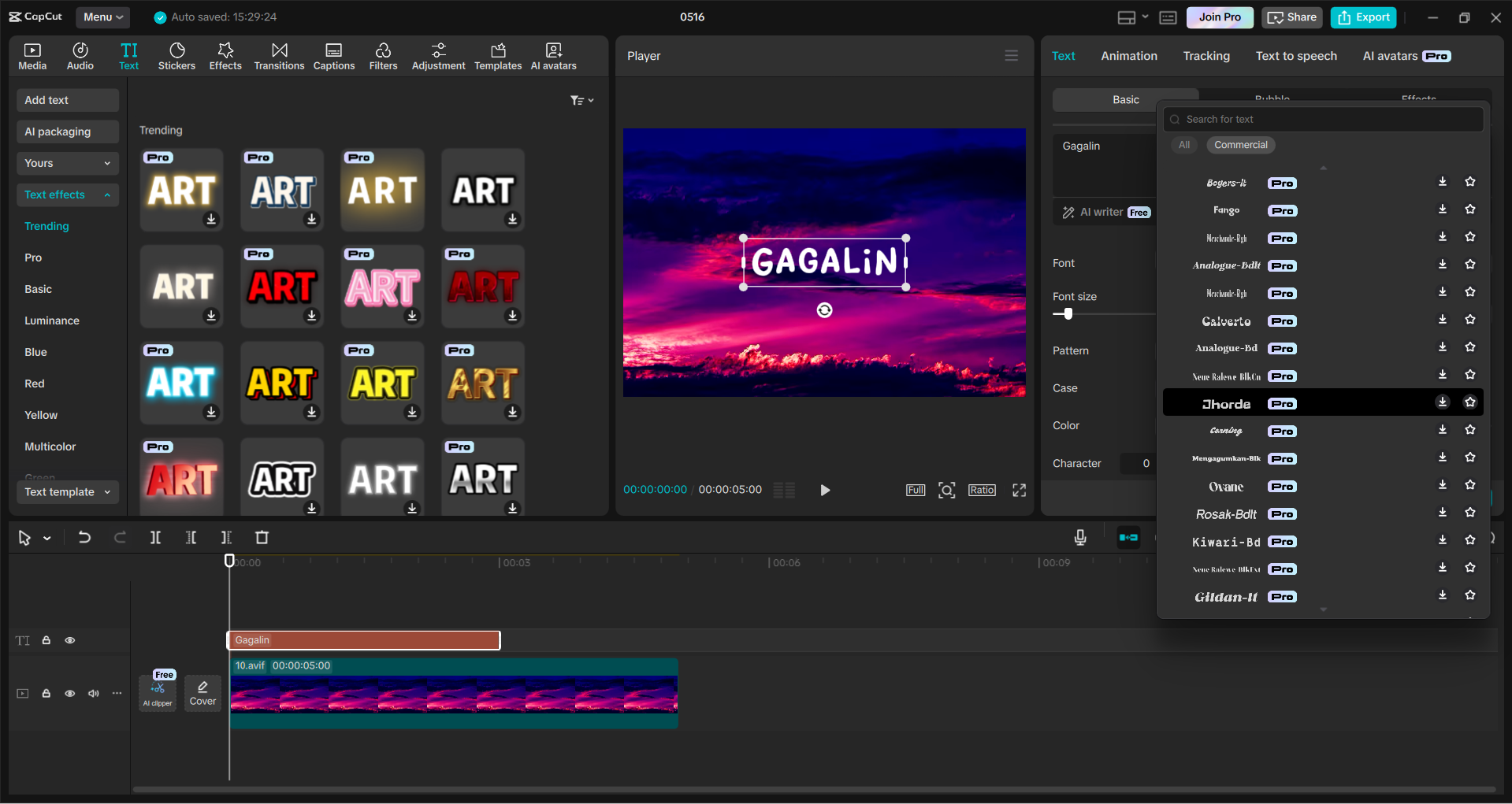1512x804 pixels.
Task: Open the Stickers panel
Action: click(176, 55)
